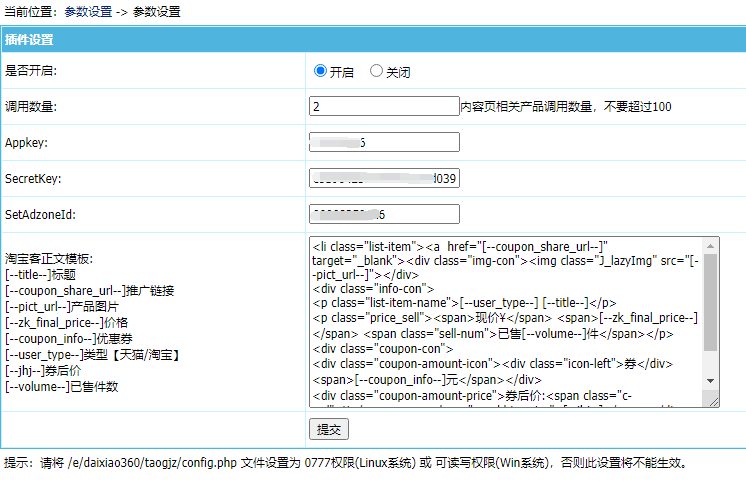Click the 淘宝客正文模板 label
Screen dimensions: 746x487
click(x=49, y=258)
